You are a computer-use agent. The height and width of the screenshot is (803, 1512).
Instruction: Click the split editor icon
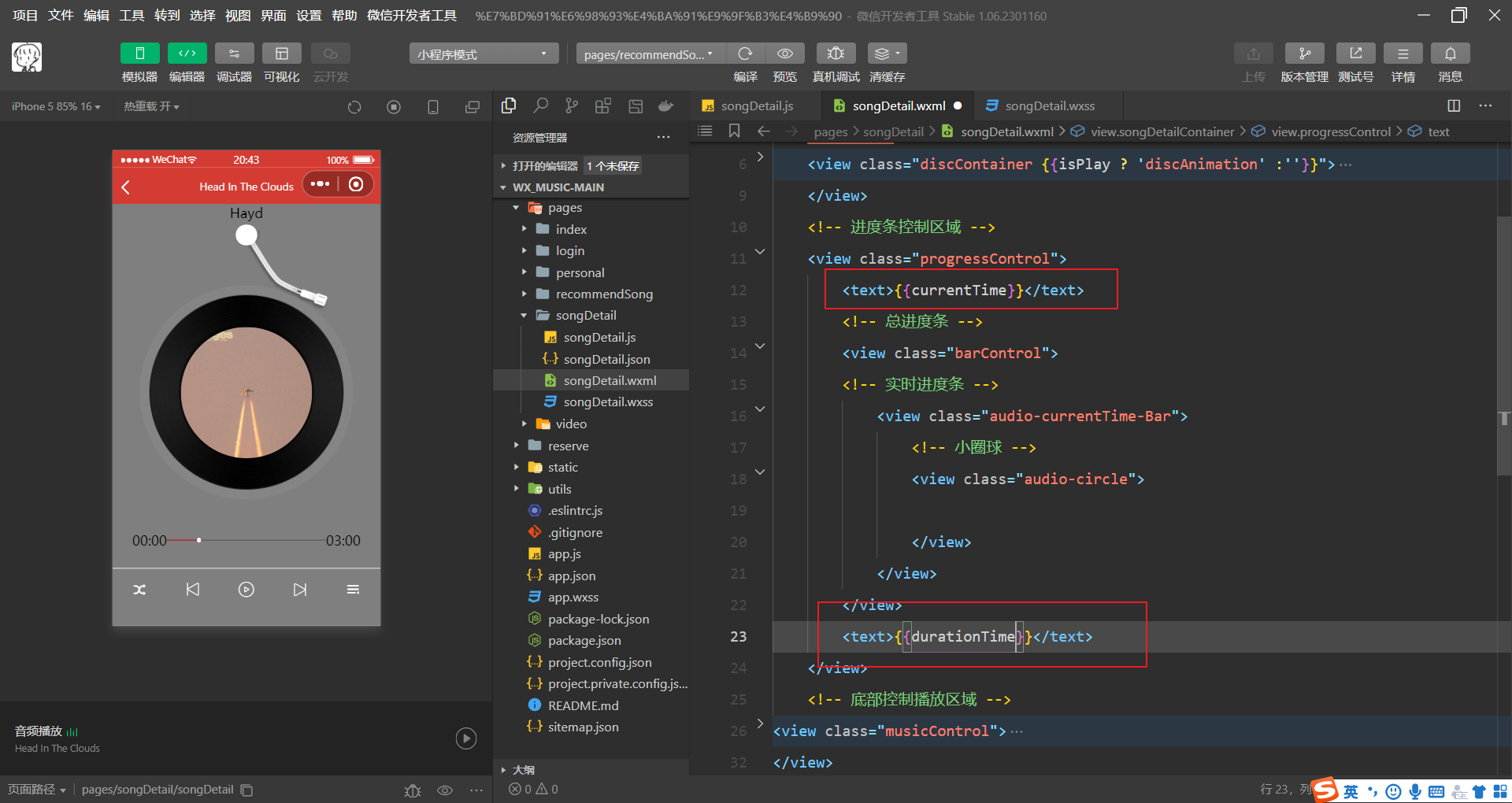(1454, 105)
